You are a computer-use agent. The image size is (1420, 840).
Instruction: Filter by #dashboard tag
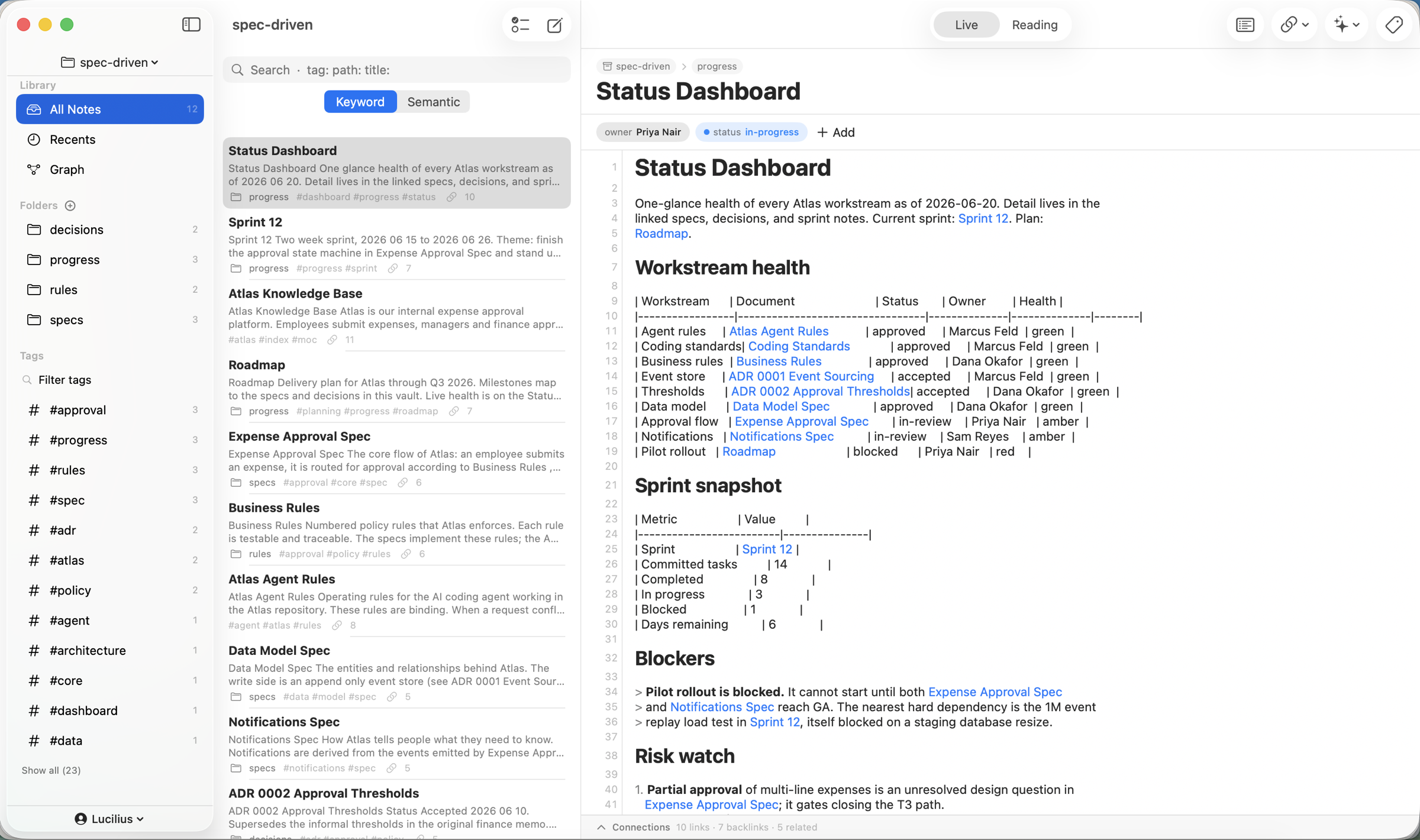[110, 710]
